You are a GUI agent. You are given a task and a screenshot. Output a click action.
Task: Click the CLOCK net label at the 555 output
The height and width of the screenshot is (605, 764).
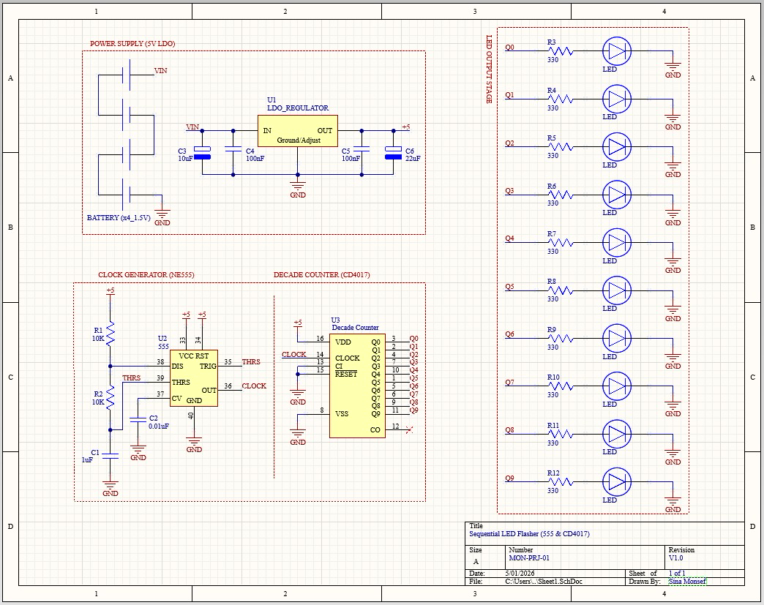coord(254,386)
